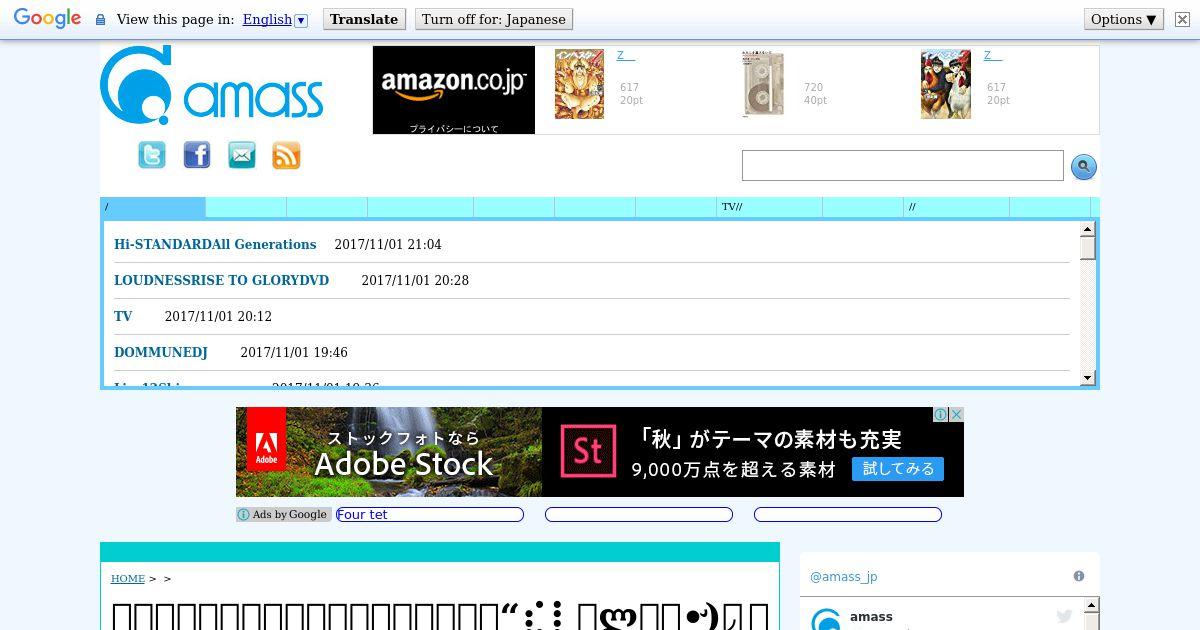Click the middle empty ad pill link
The width and height of the screenshot is (1200, 630).
pos(639,514)
